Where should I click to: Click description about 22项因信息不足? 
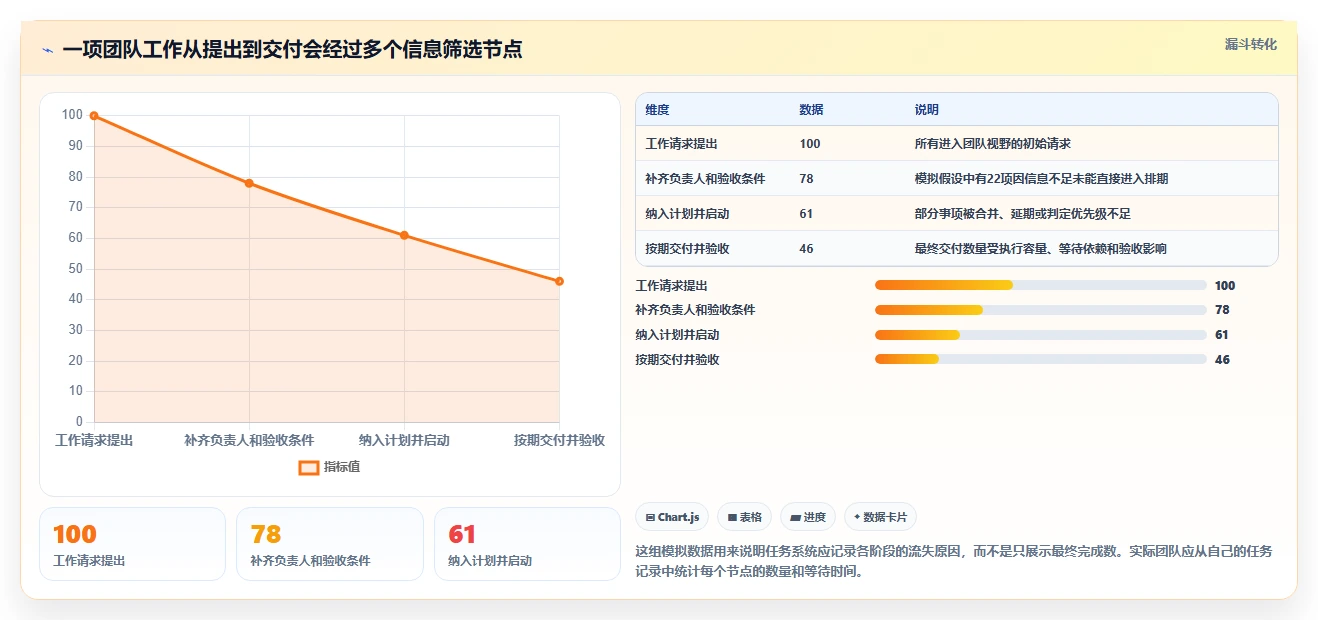click(x=1041, y=179)
